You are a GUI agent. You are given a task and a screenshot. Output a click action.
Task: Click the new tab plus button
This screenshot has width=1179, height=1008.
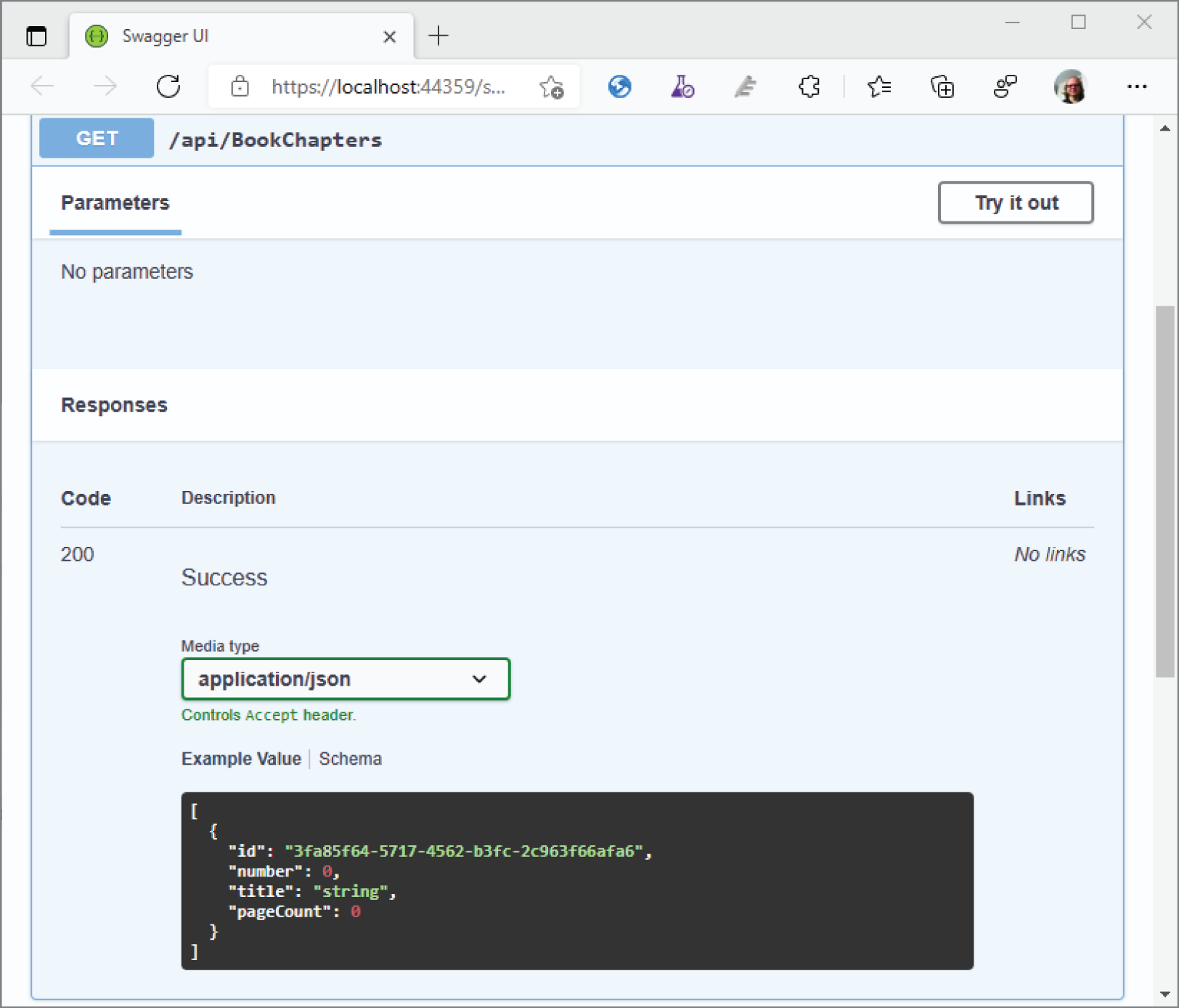click(x=438, y=36)
